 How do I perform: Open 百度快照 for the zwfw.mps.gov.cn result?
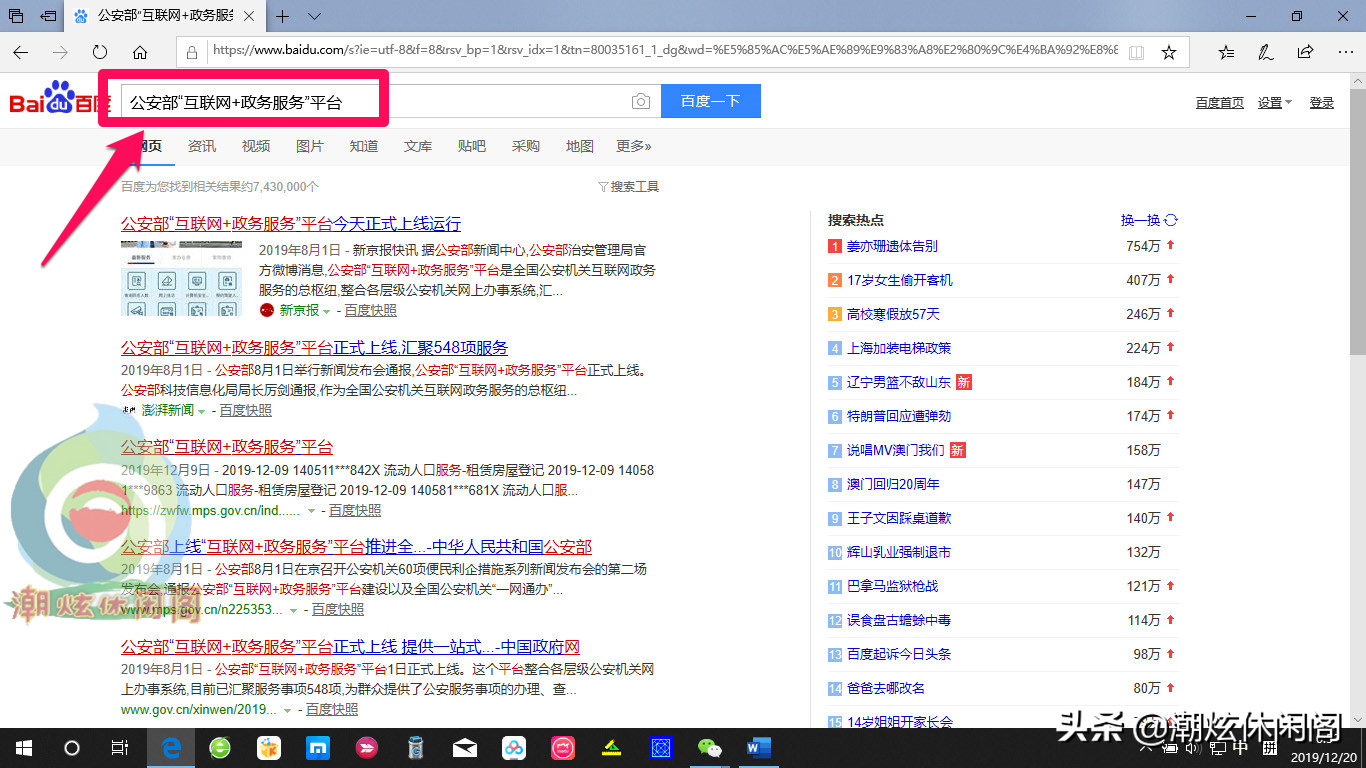coord(355,510)
